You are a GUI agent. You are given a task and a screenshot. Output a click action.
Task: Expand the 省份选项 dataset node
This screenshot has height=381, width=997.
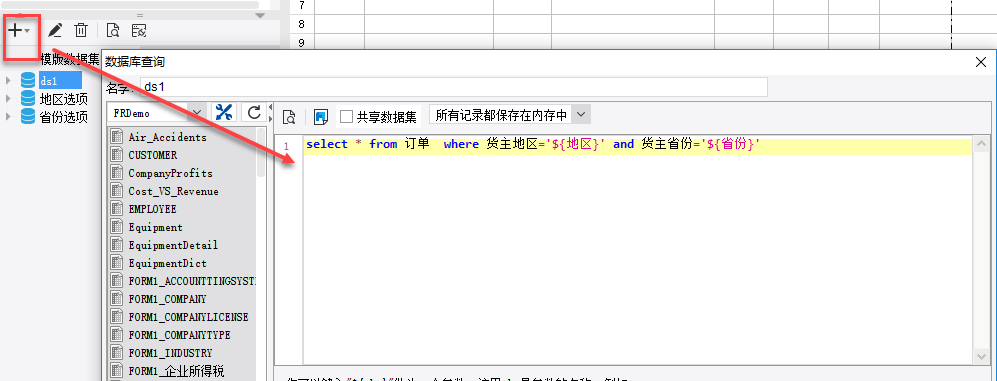8,116
